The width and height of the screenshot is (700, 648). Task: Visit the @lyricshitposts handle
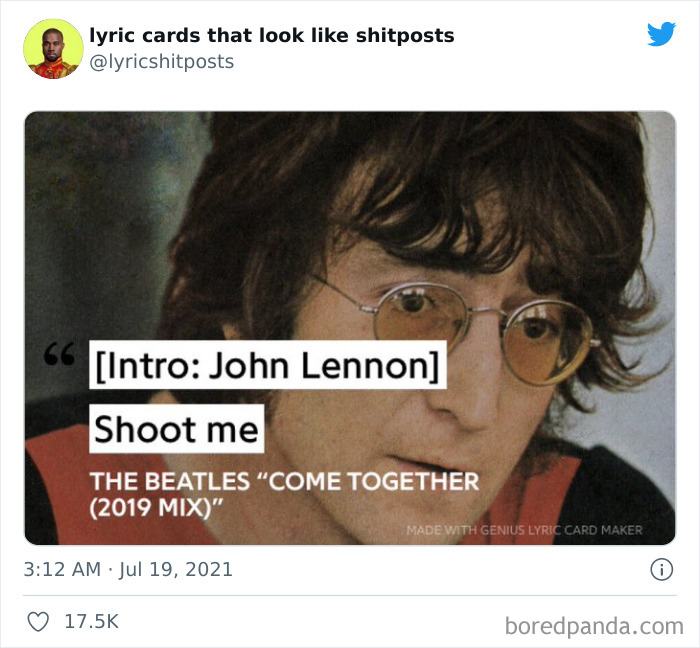click(162, 62)
